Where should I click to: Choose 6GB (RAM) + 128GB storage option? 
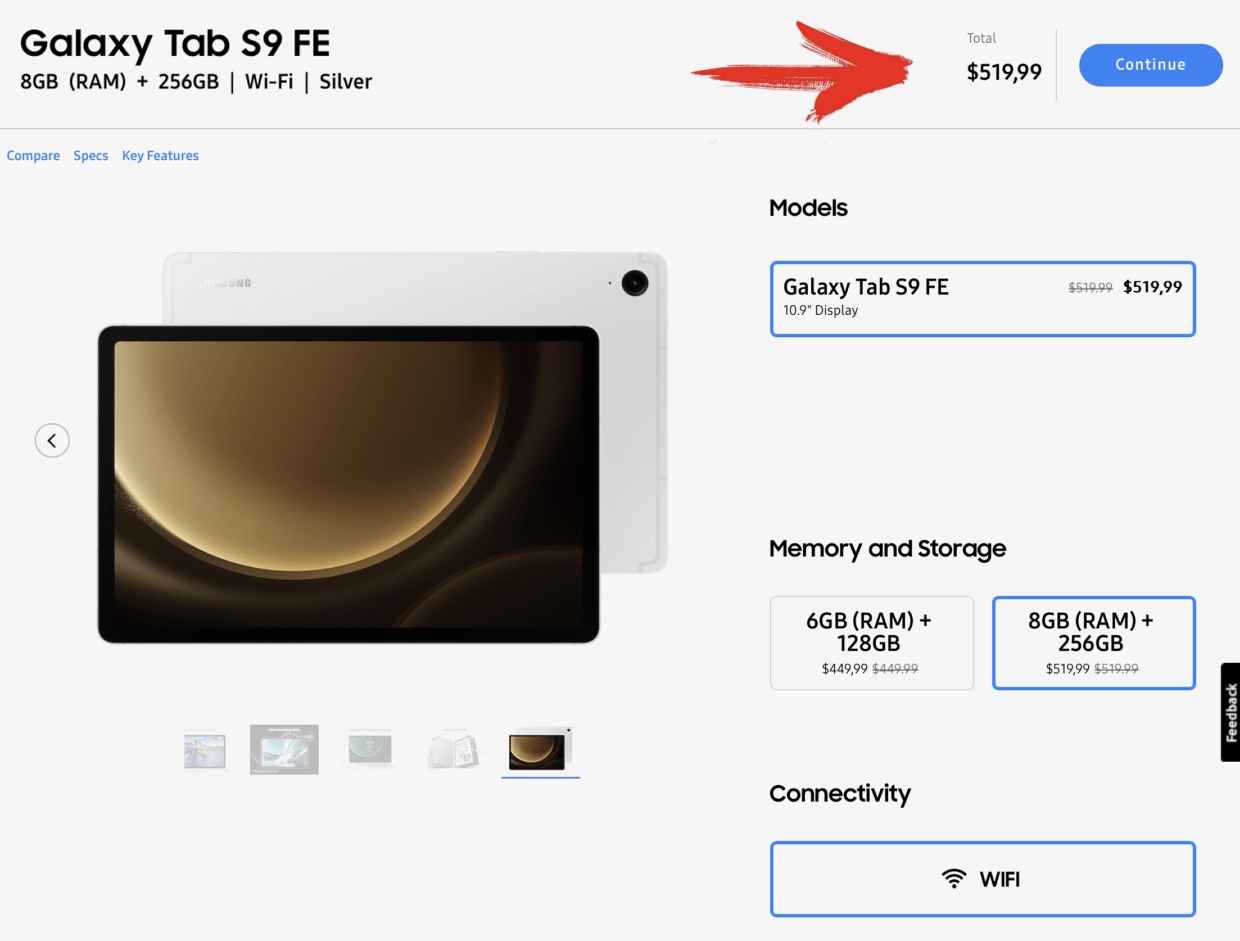[x=871, y=643]
